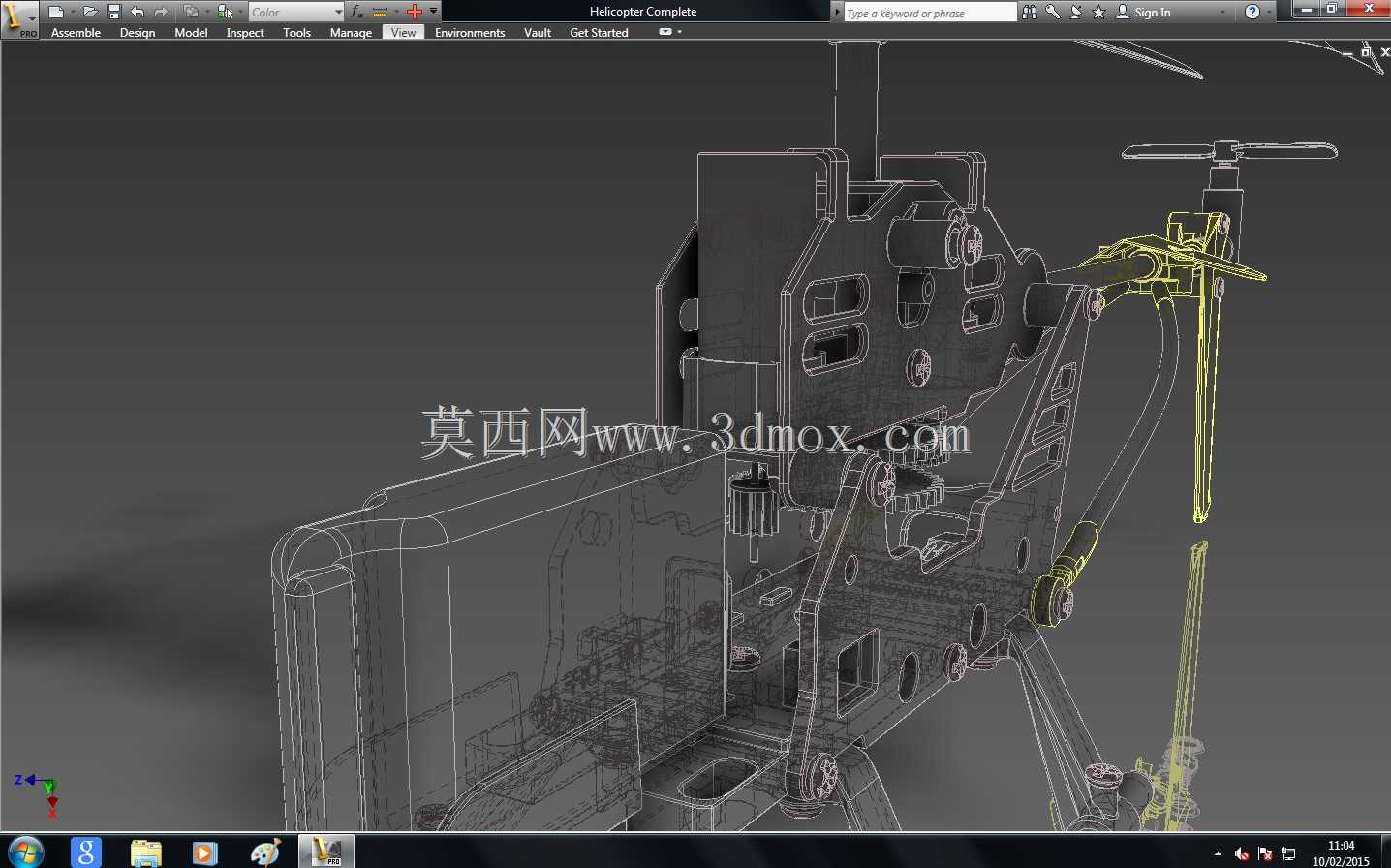The width and height of the screenshot is (1391, 868).
Task: Open the media player taskbar icon
Action: click(204, 852)
